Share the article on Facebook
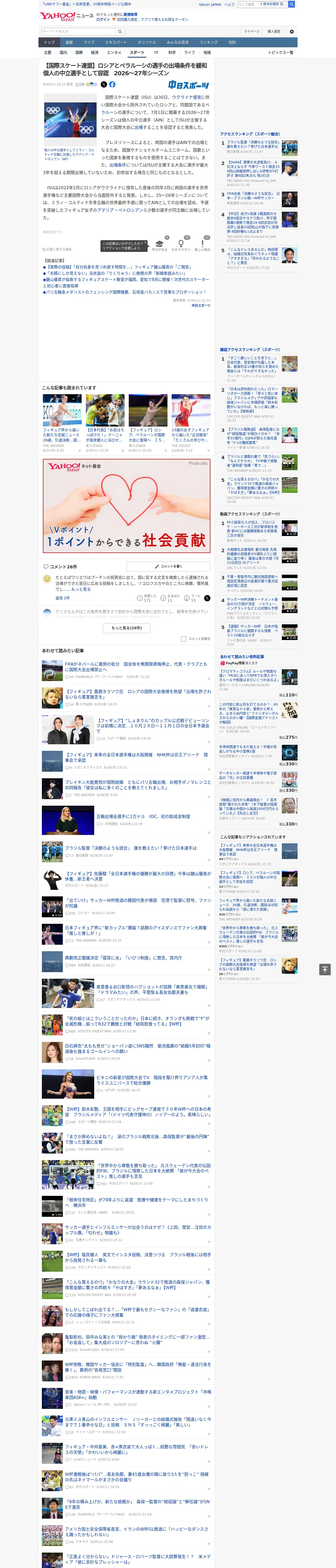The width and height of the screenshot is (336, 1568). [x=112, y=85]
